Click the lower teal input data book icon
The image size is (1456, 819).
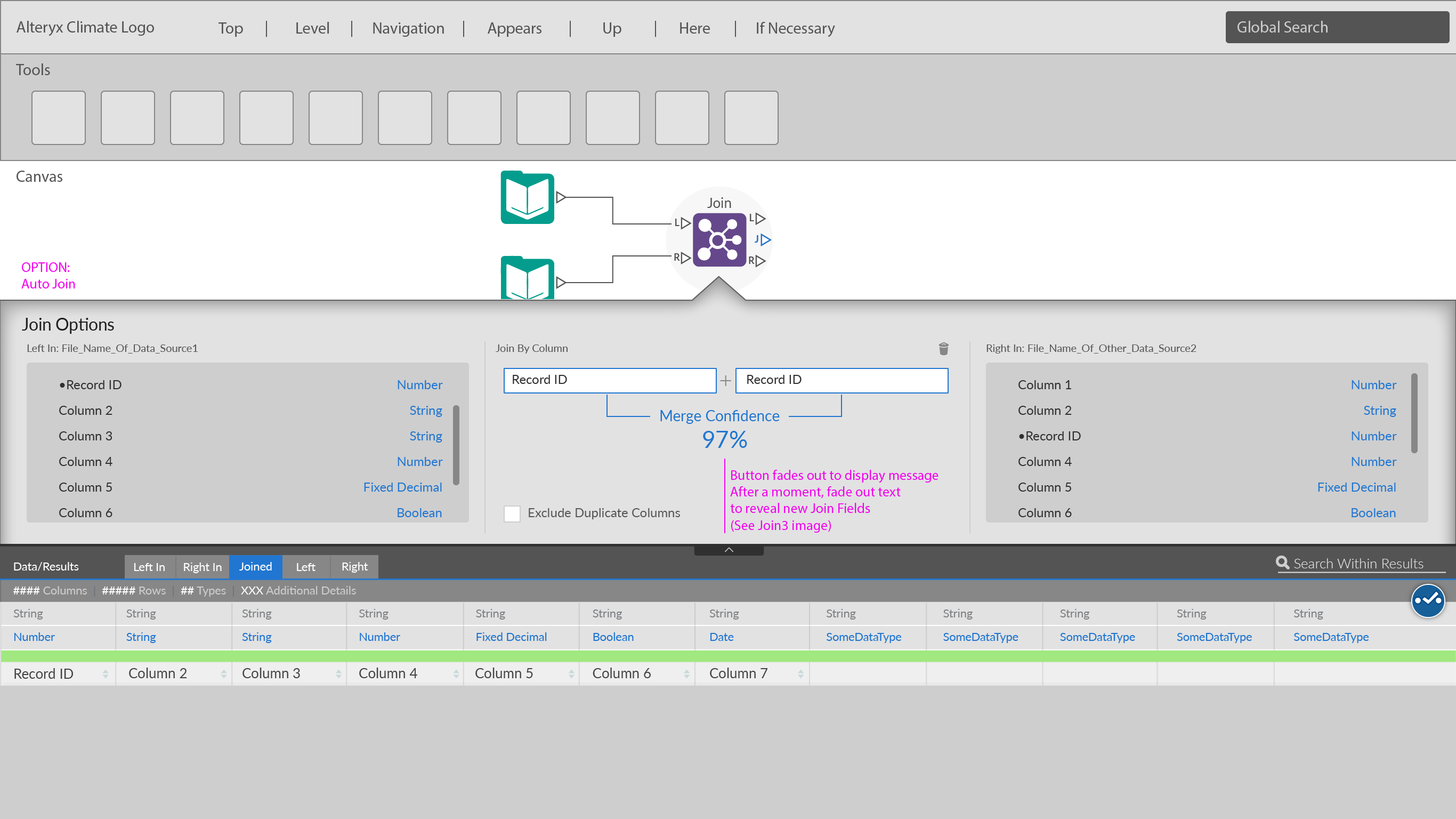pyautogui.click(x=527, y=278)
